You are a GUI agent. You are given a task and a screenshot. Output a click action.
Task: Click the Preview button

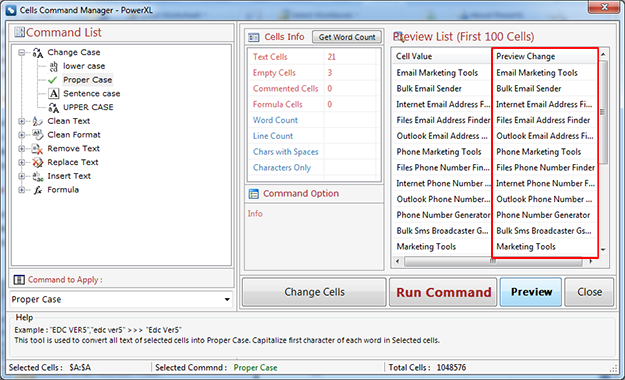(x=531, y=292)
